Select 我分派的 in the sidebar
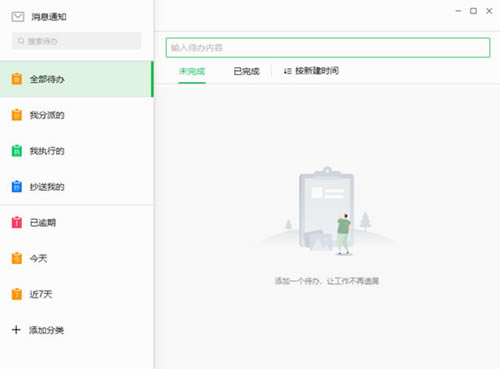This screenshot has width=500, height=369. click(76, 115)
